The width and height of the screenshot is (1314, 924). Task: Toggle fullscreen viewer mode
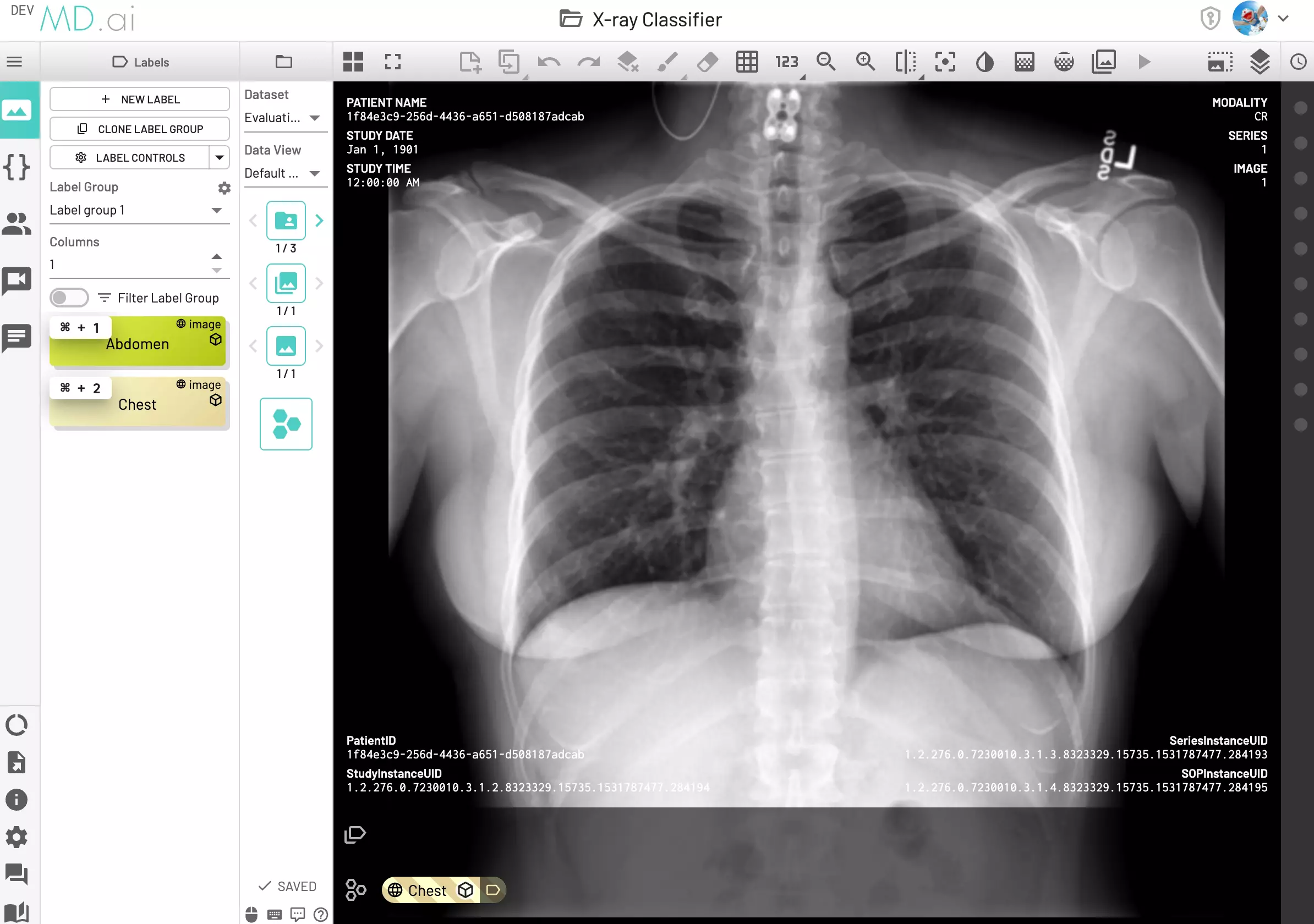tap(392, 62)
